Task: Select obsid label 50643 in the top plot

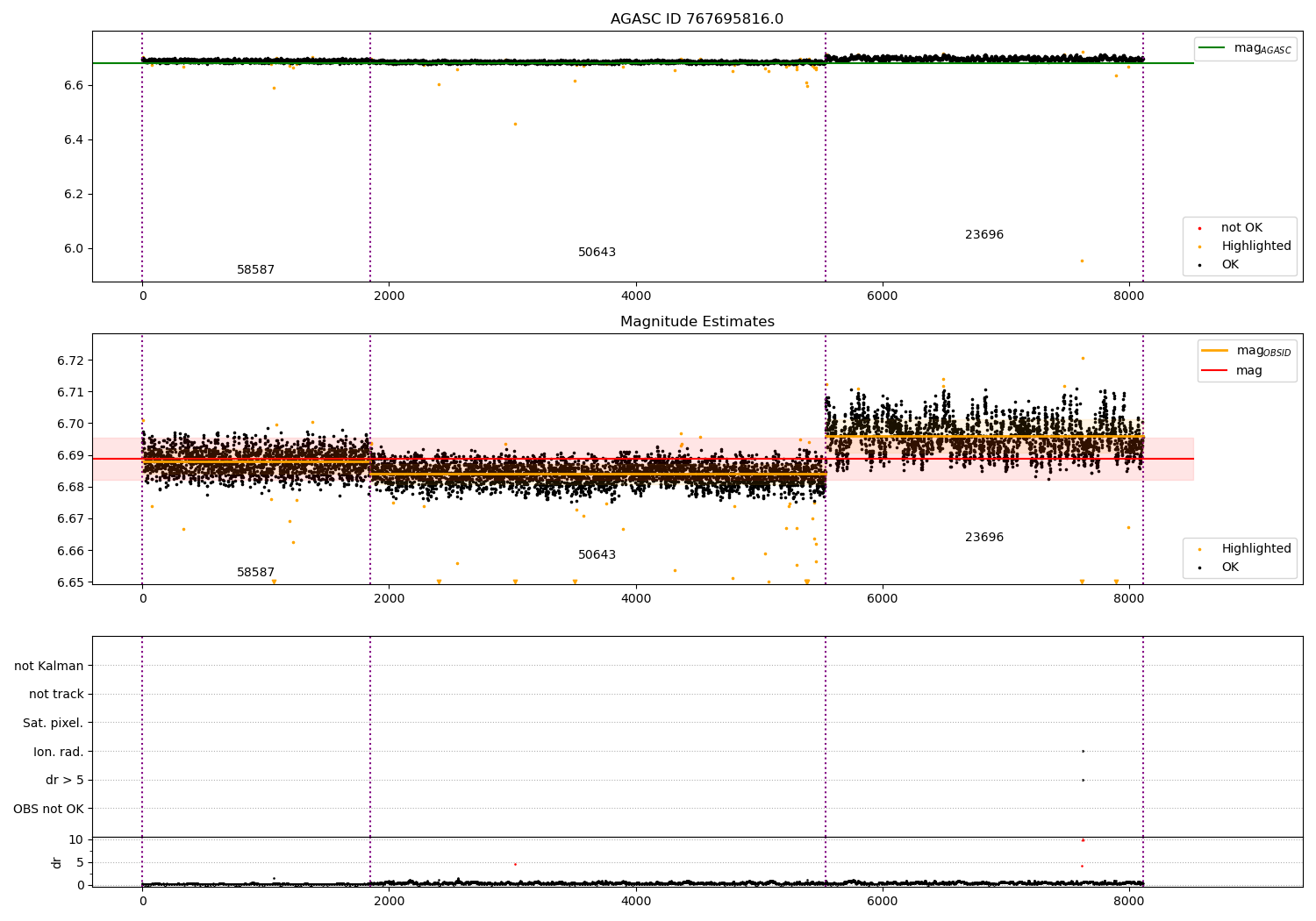Action: click(x=597, y=253)
